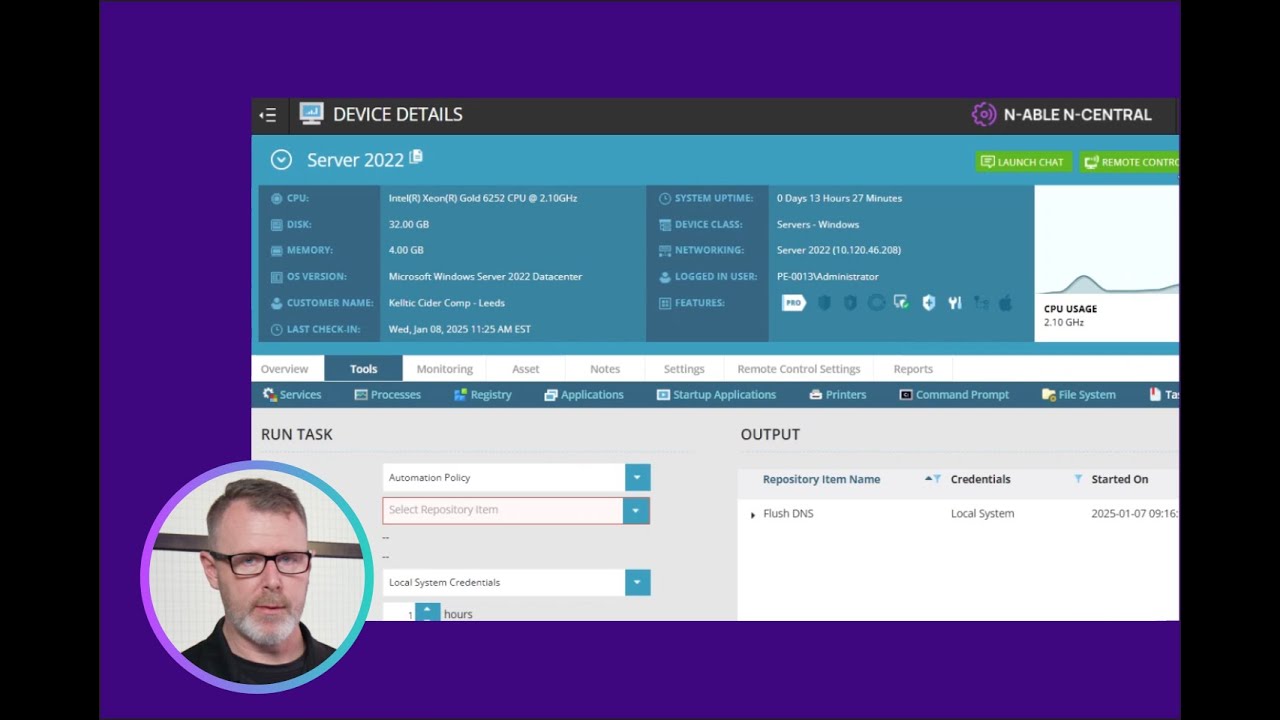Open the Monitoring tab
The width and height of the screenshot is (1280, 720).
[x=445, y=369]
